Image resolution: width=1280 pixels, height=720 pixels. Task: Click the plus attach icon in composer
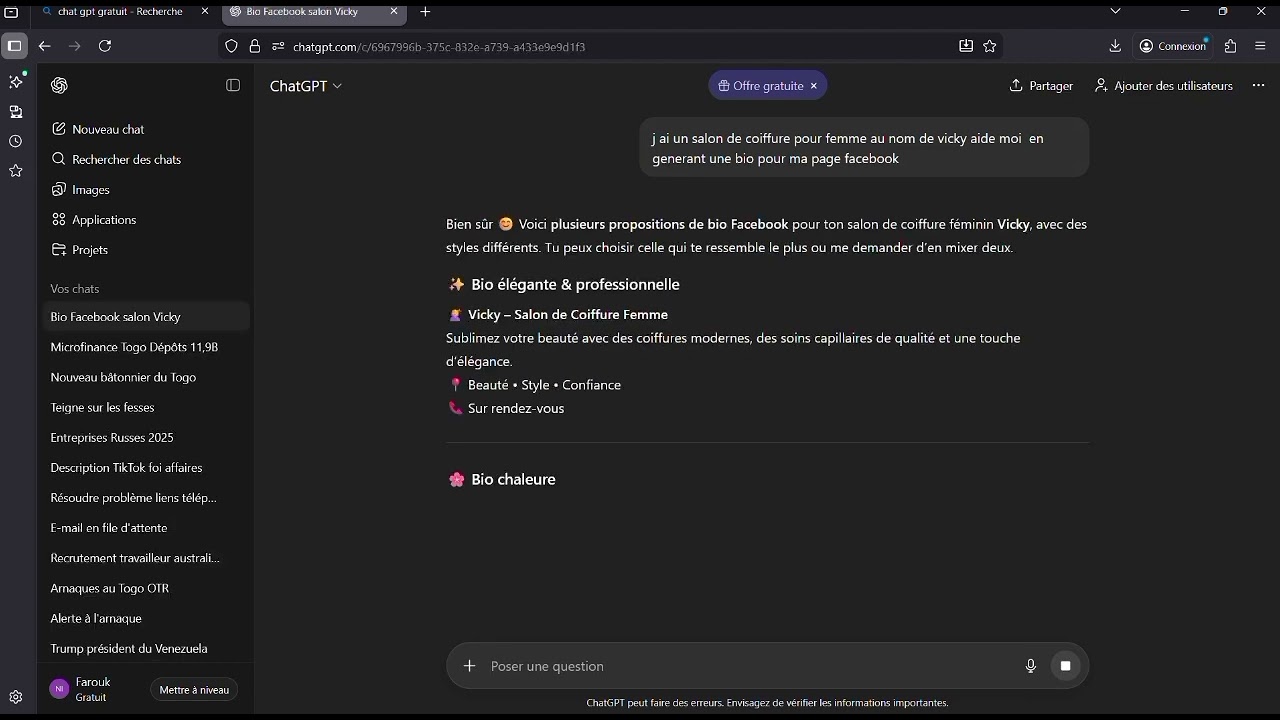(469, 666)
